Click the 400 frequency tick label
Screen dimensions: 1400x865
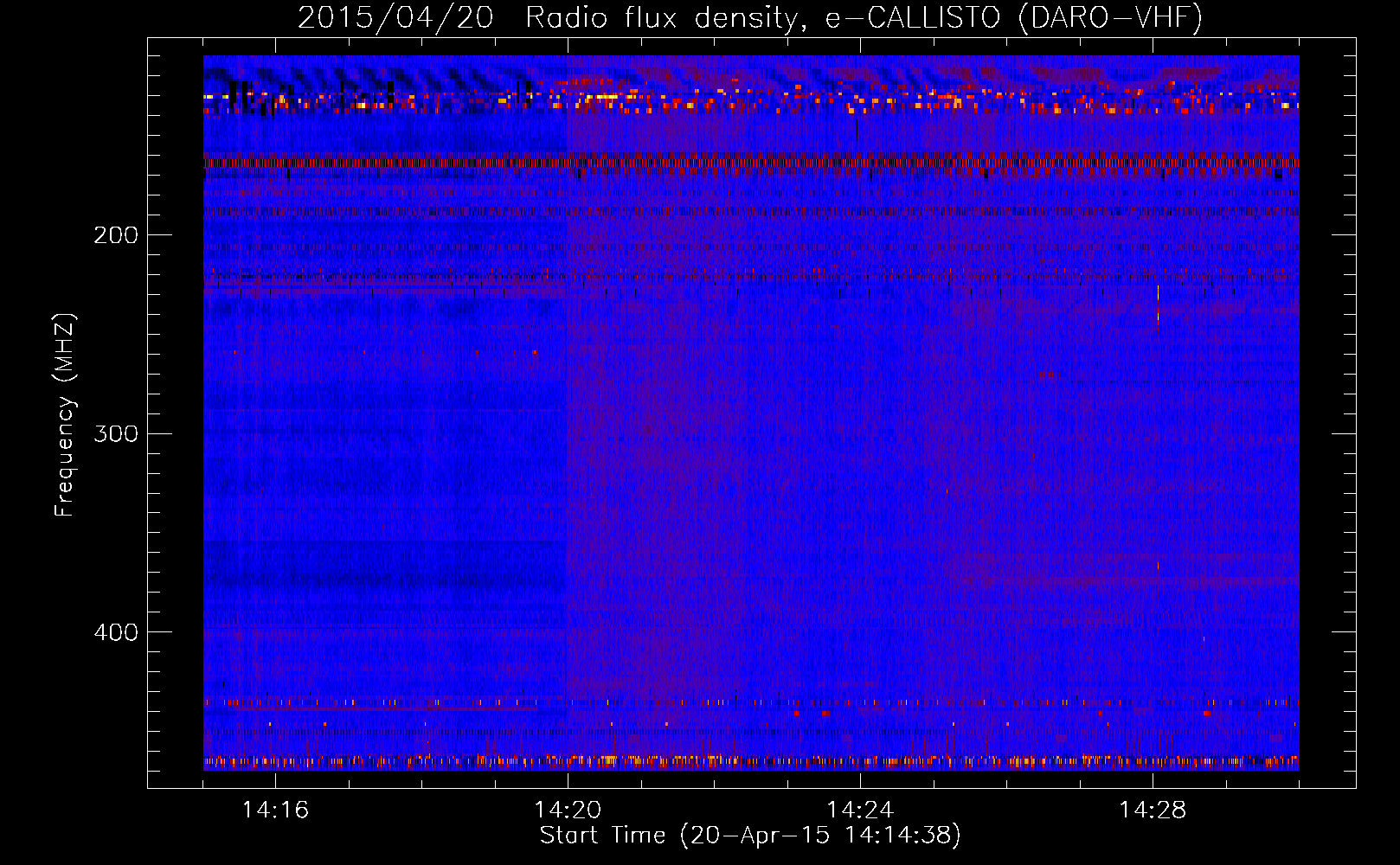pos(116,632)
